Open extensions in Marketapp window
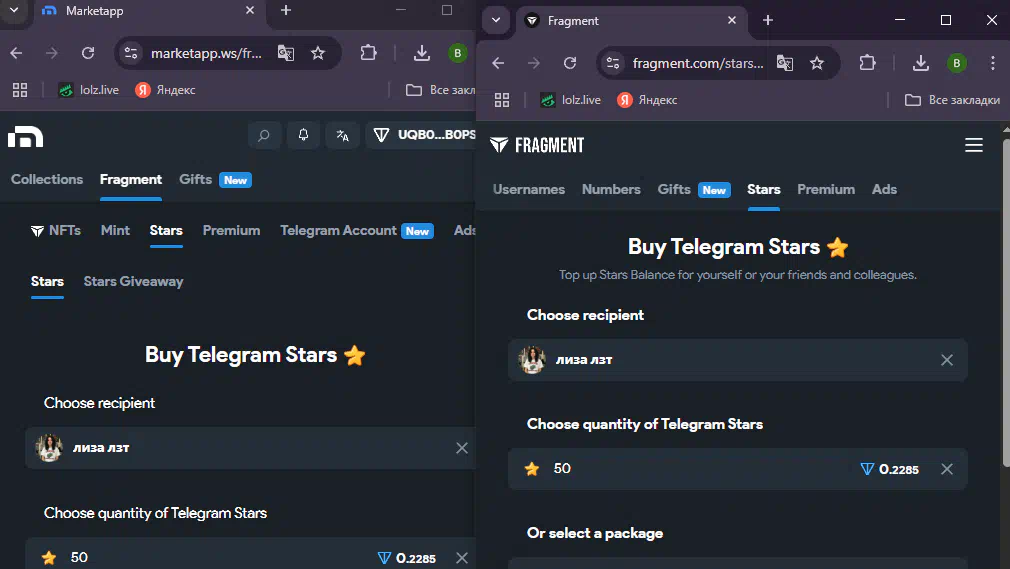Viewport: 1010px width, 569px height. click(x=368, y=53)
